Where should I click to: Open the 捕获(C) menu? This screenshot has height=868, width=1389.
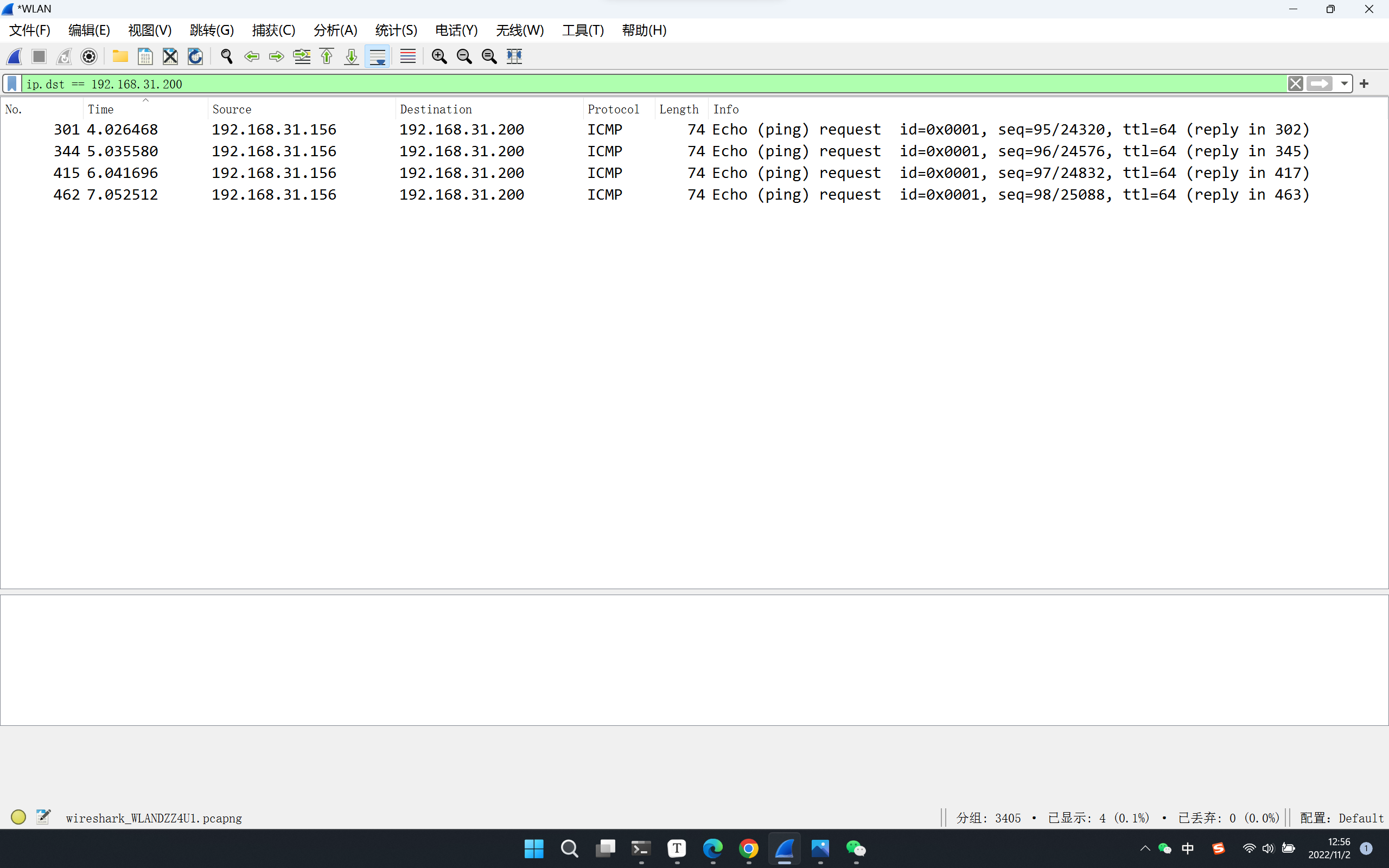pyautogui.click(x=274, y=30)
